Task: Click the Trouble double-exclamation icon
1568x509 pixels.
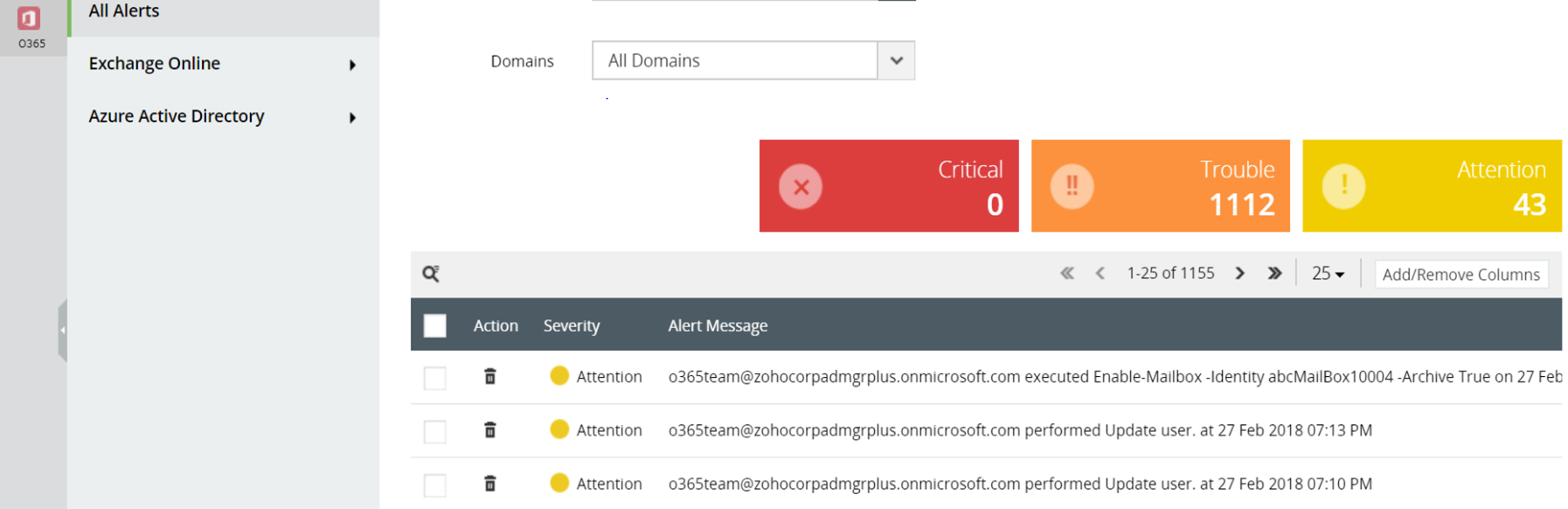Action: (1072, 186)
